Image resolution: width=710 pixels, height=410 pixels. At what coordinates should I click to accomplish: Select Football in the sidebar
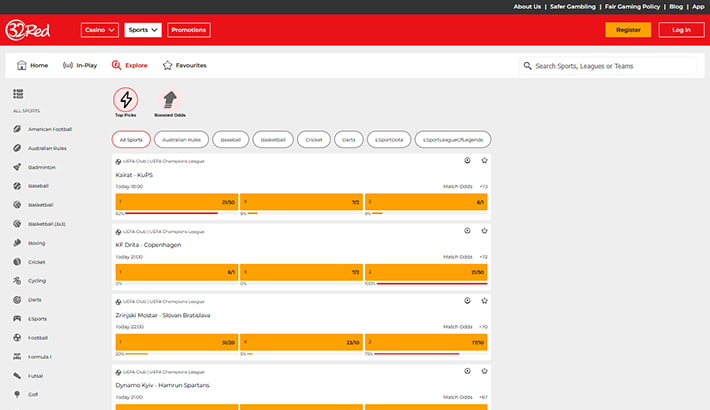[30, 338]
